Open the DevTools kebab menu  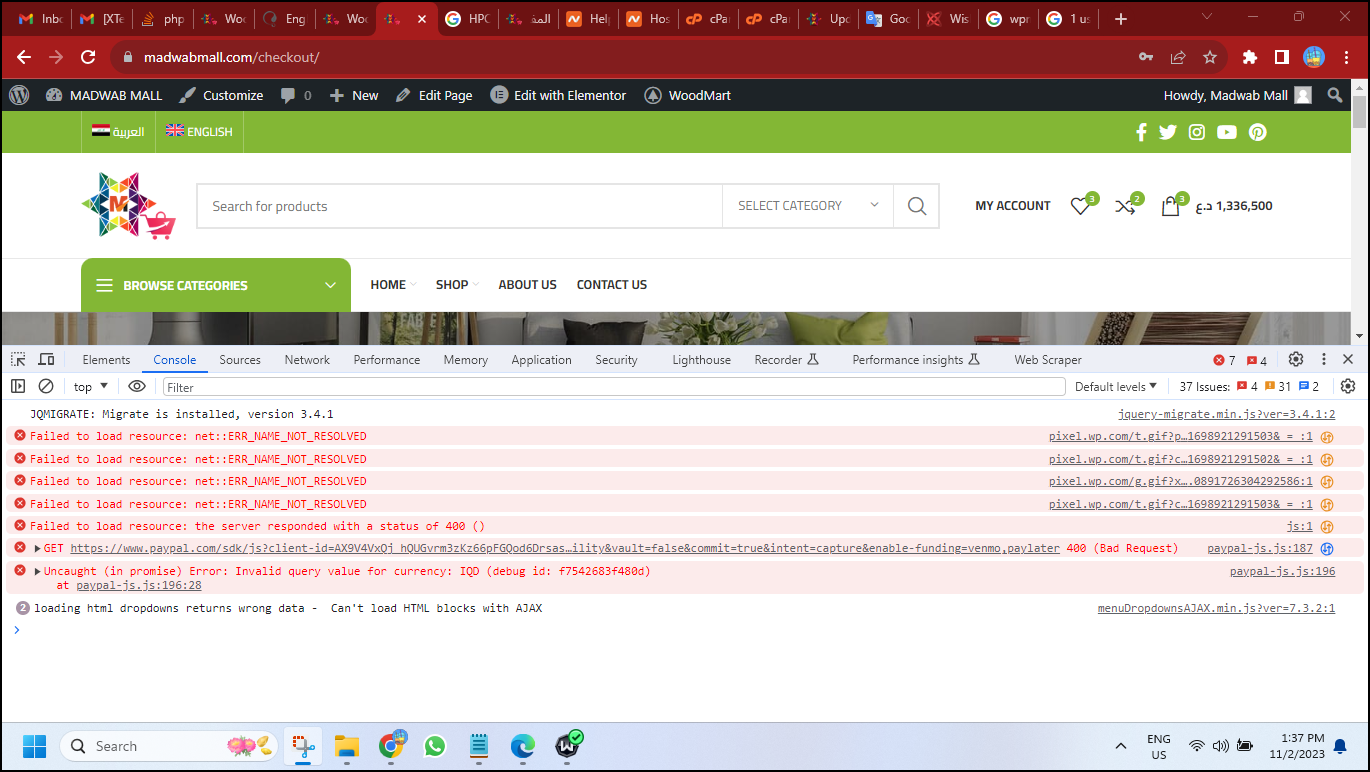(1324, 359)
